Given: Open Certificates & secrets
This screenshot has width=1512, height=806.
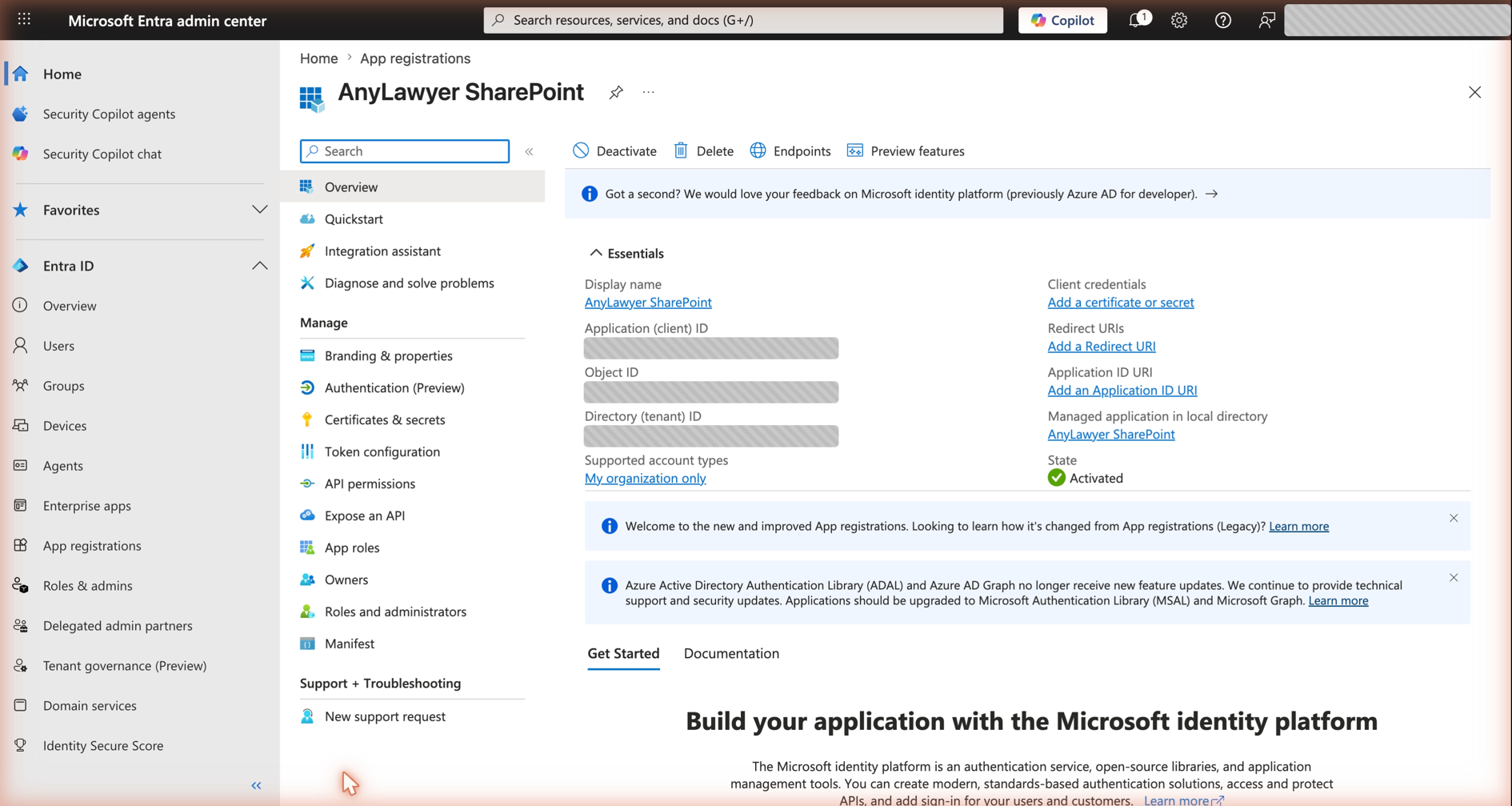Looking at the screenshot, I should 385,420.
